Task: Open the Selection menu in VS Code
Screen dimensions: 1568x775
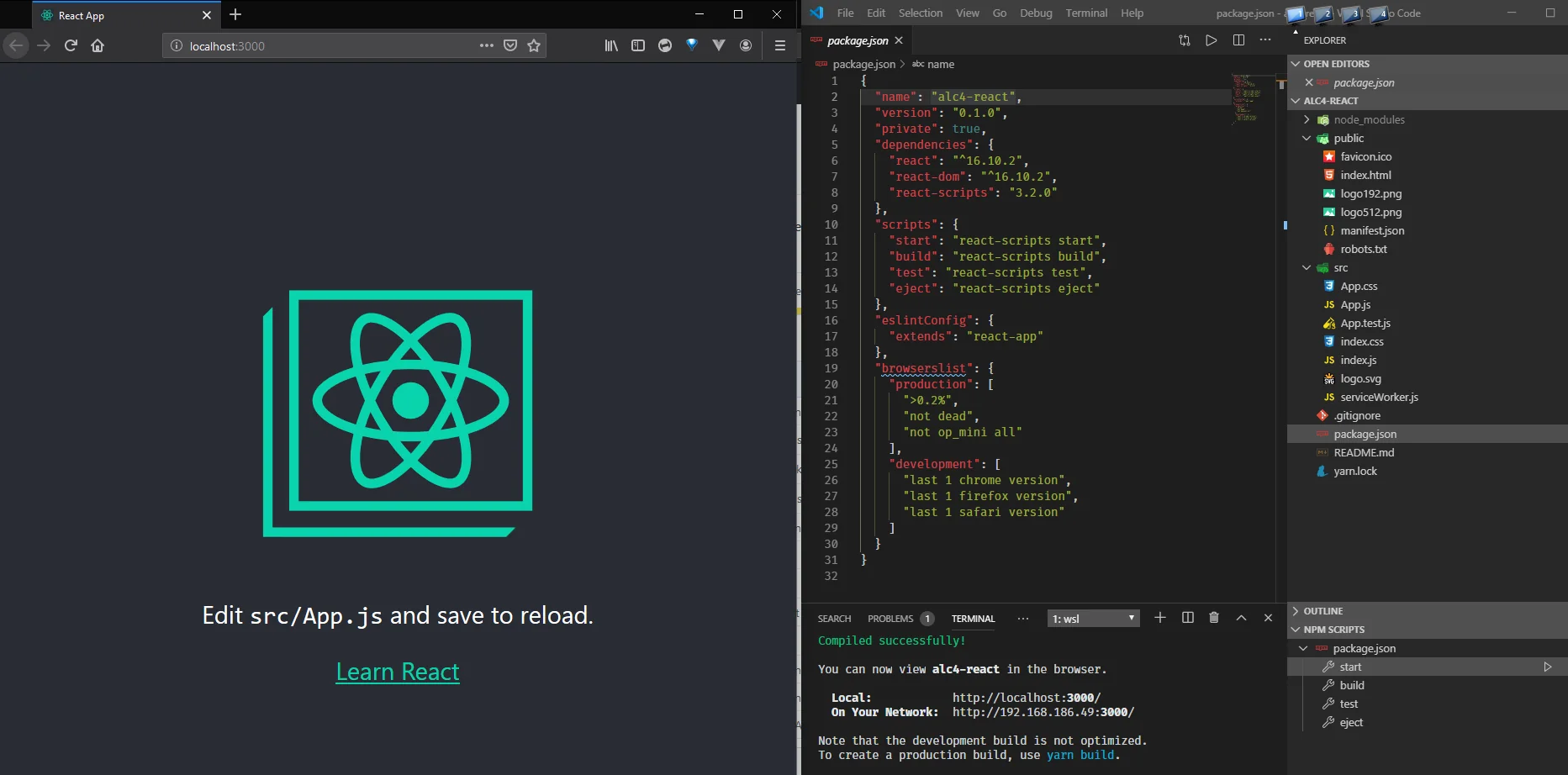Action: click(921, 13)
